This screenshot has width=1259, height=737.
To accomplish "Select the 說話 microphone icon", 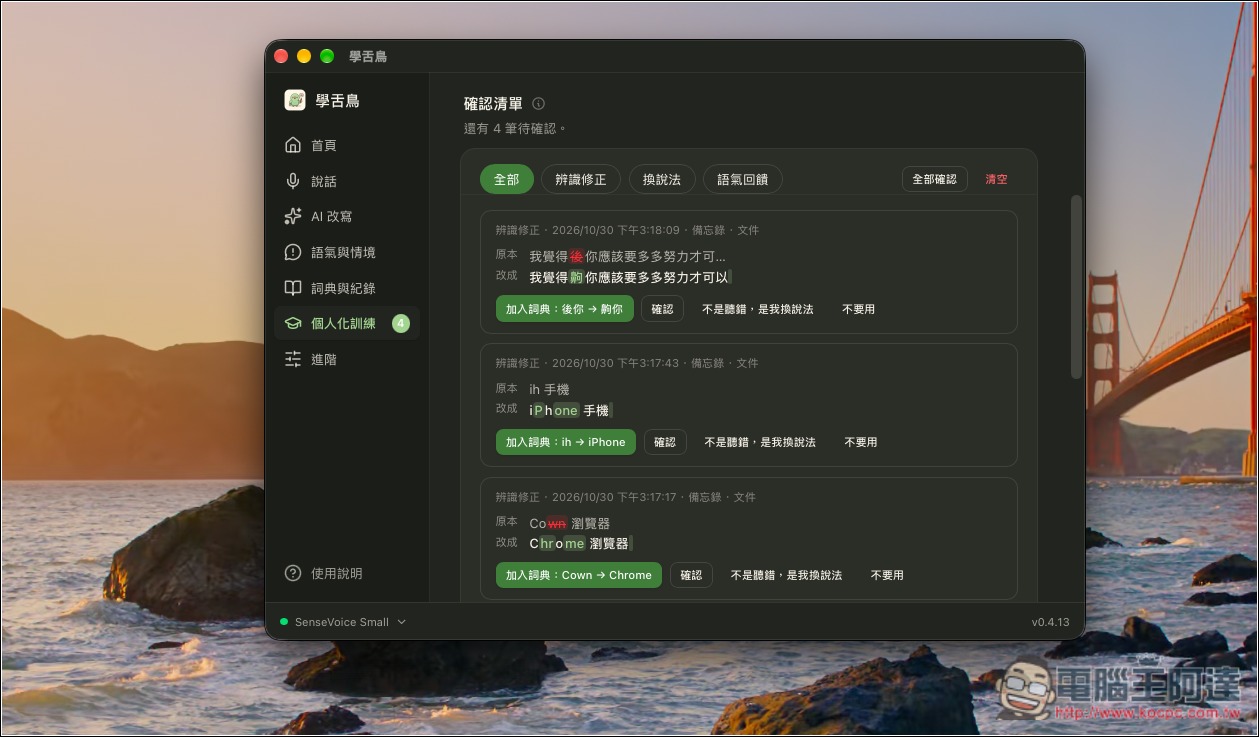I will pyautogui.click(x=293, y=181).
